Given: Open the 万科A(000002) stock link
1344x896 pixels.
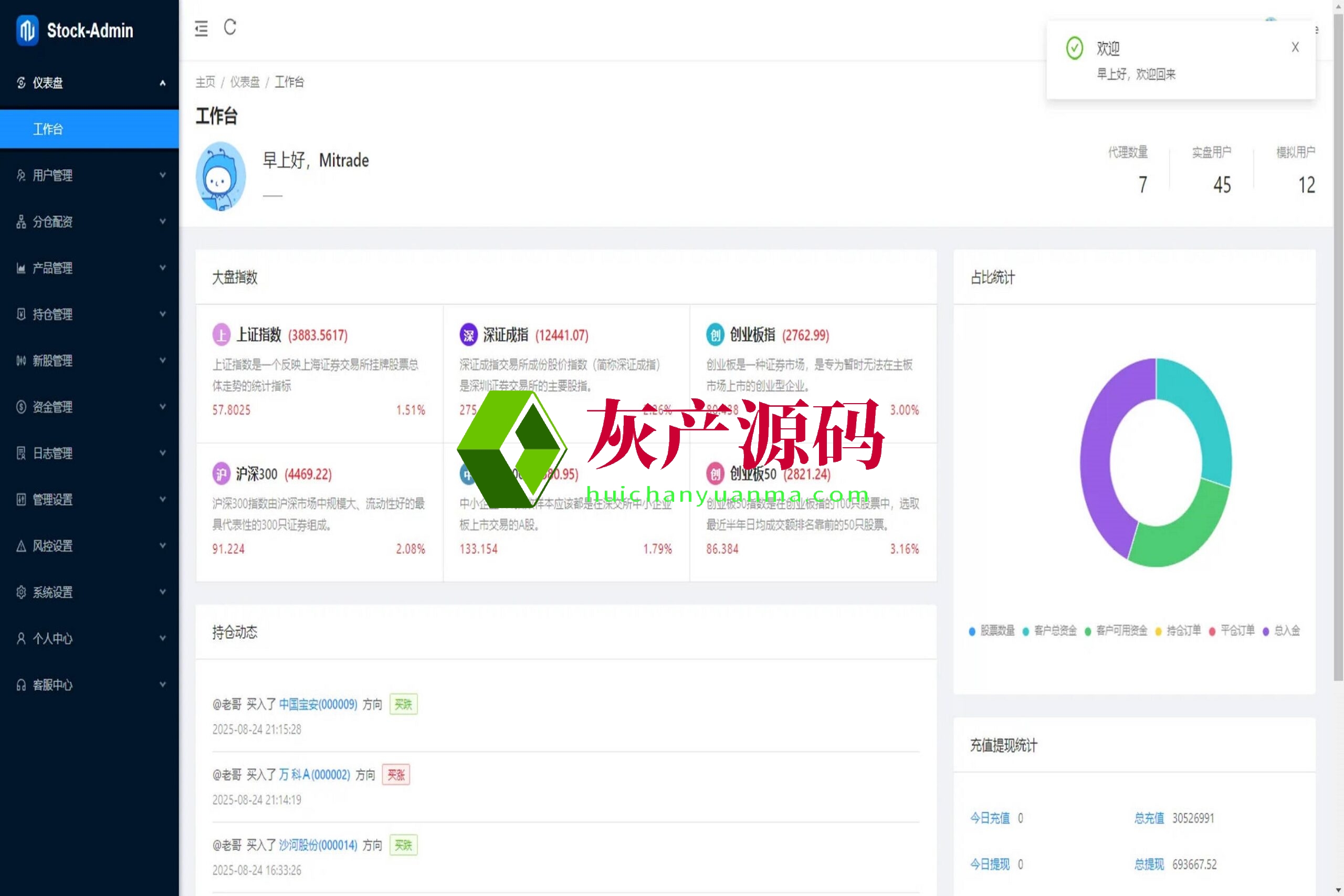Looking at the screenshot, I should point(314,775).
